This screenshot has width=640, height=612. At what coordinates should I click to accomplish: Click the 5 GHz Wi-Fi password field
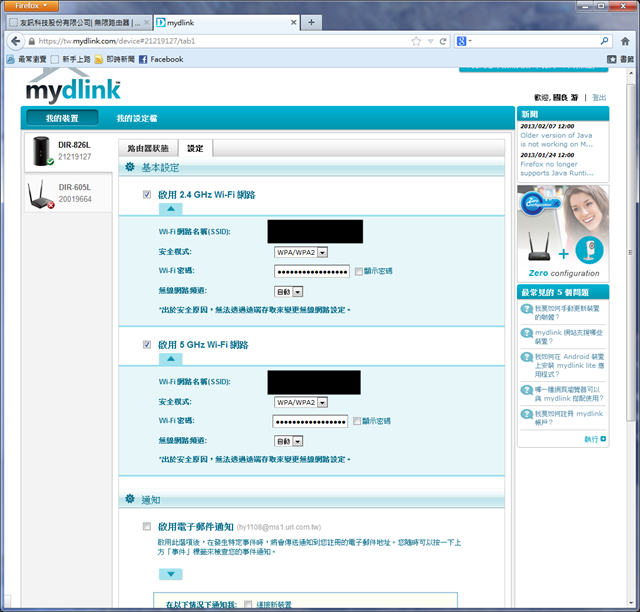(x=310, y=421)
